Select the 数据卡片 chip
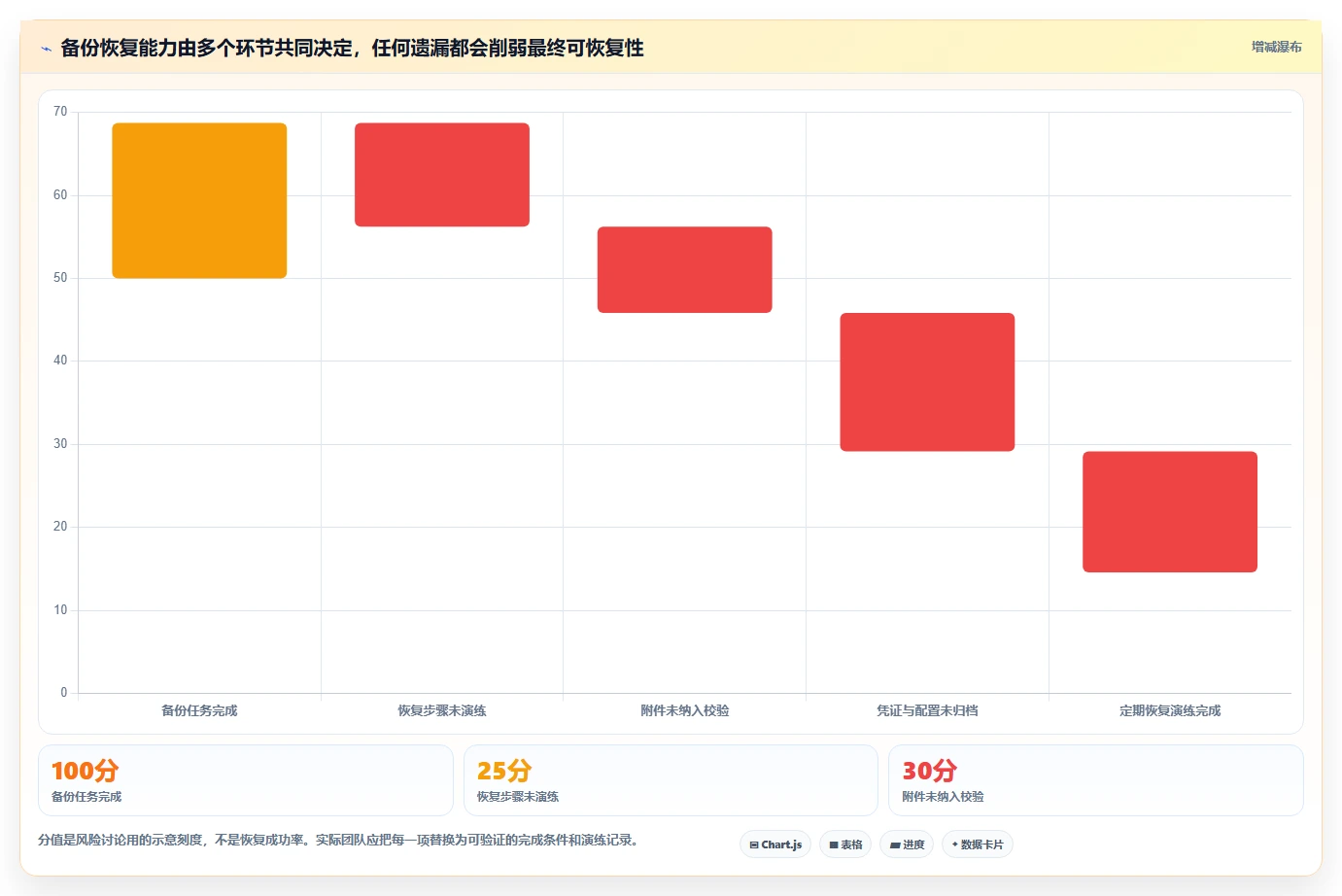This screenshot has width=1342, height=896. click(978, 844)
